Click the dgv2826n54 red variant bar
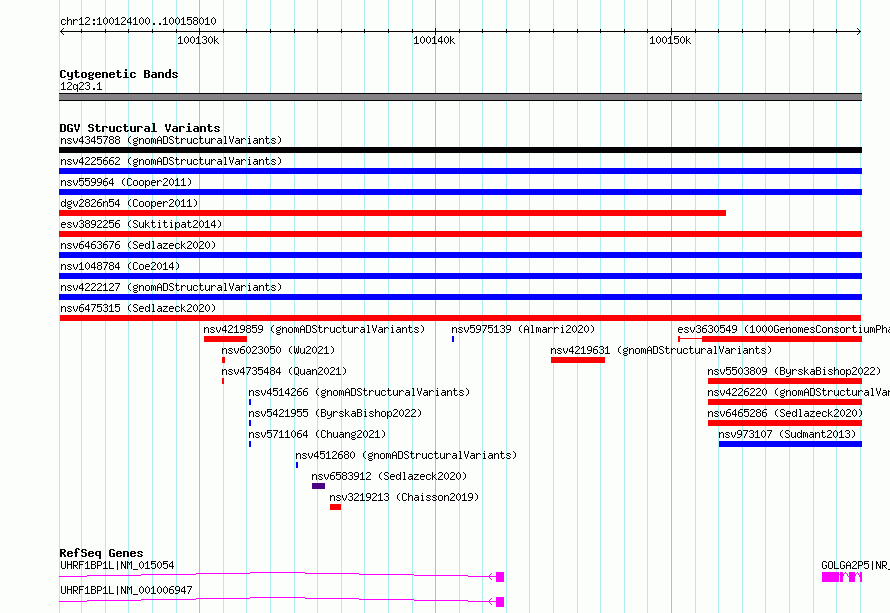The width and height of the screenshot is (890, 613). (392, 213)
